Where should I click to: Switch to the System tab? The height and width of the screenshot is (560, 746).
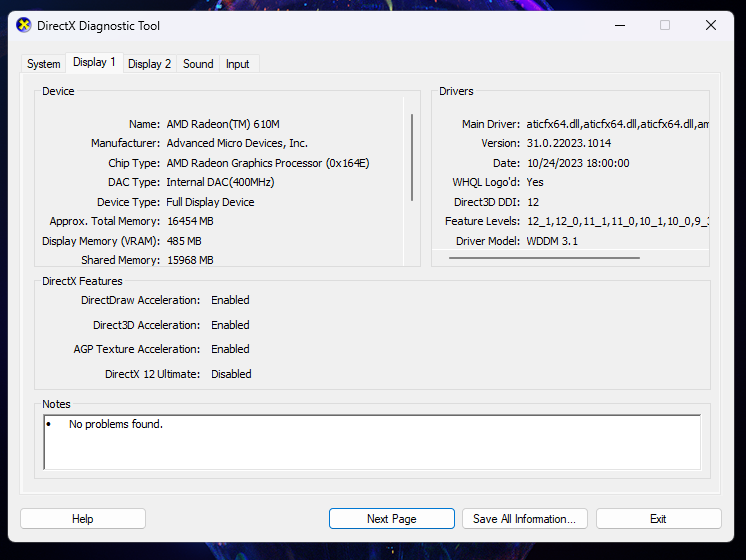43,64
